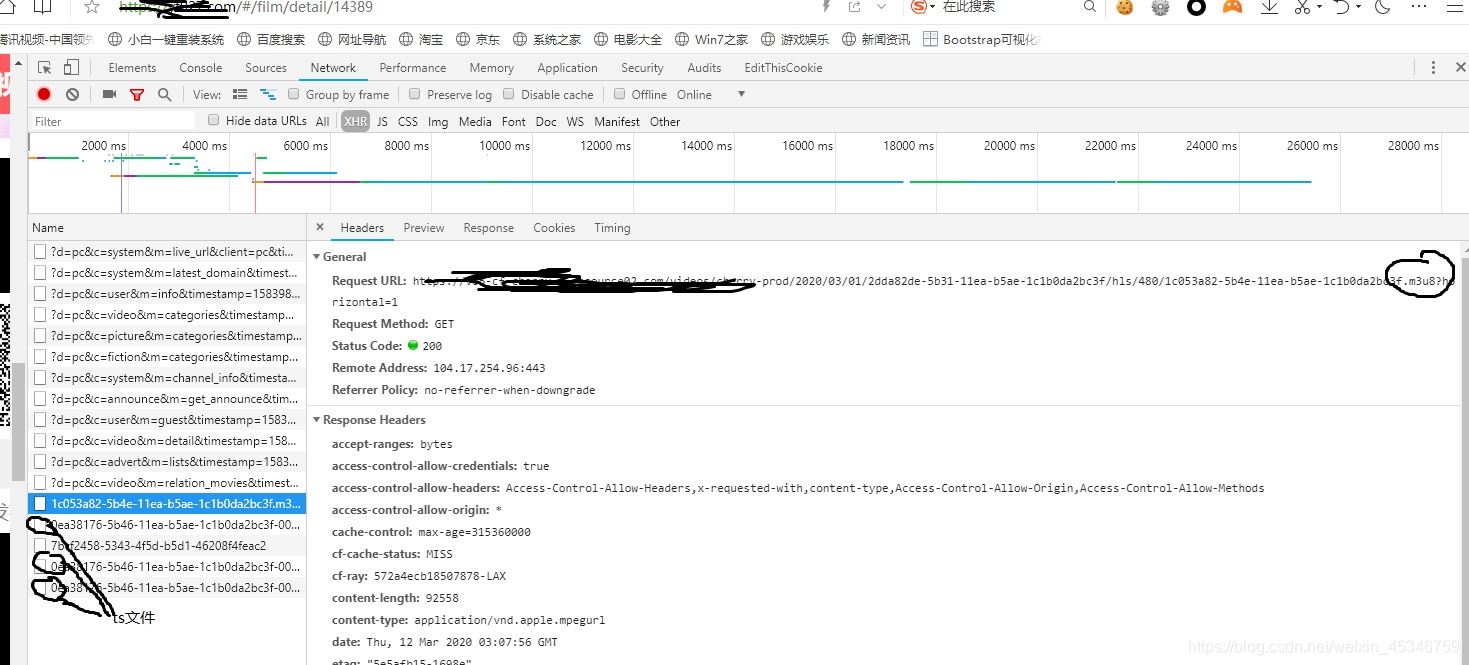Filter requests by Media type
The height and width of the screenshot is (665, 1469).
(x=474, y=121)
